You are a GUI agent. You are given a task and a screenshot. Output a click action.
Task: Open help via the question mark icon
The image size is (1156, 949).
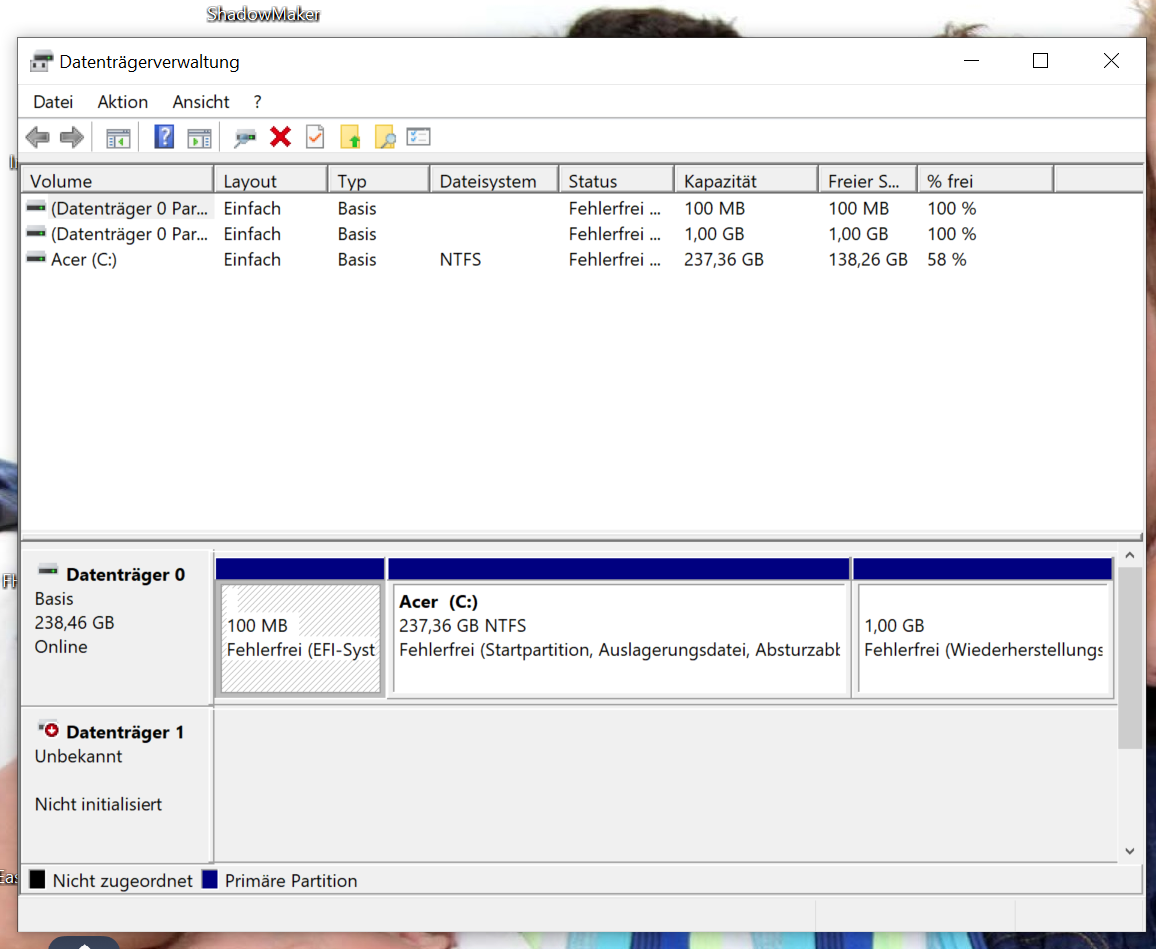[x=163, y=137]
